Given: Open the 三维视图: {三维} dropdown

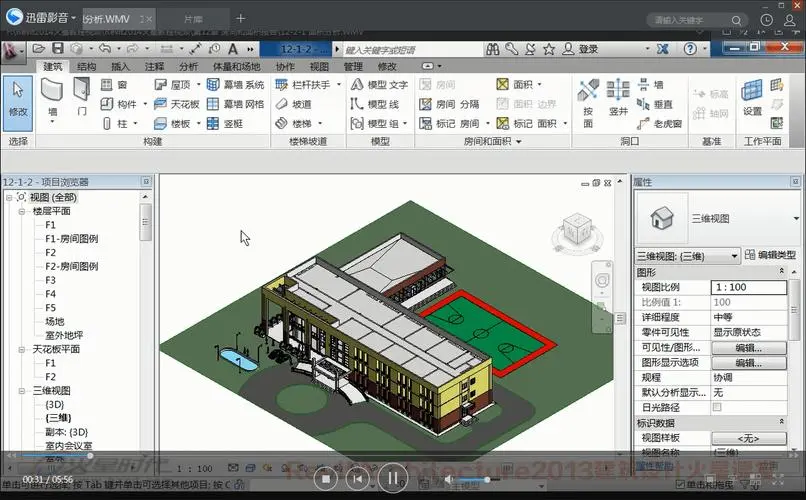Looking at the screenshot, I should tap(735, 257).
